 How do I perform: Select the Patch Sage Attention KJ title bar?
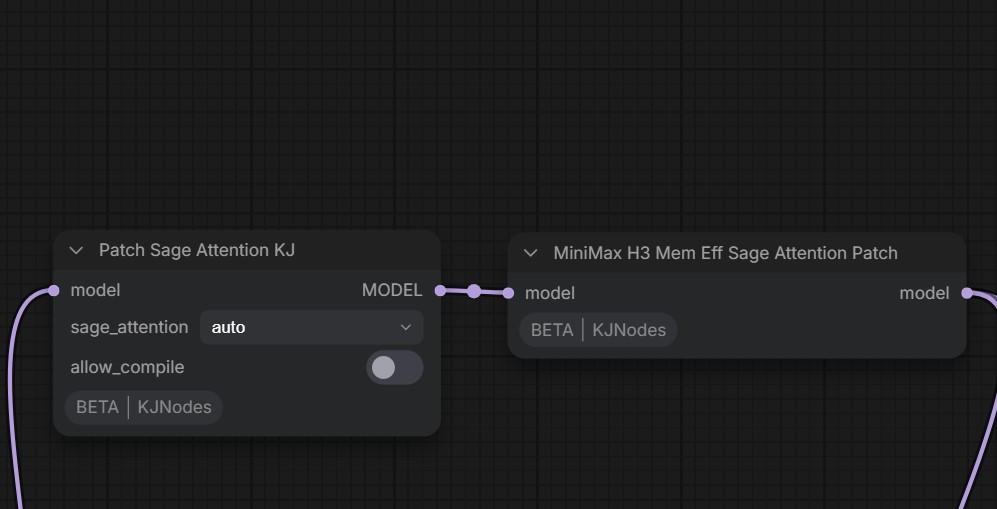247,250
